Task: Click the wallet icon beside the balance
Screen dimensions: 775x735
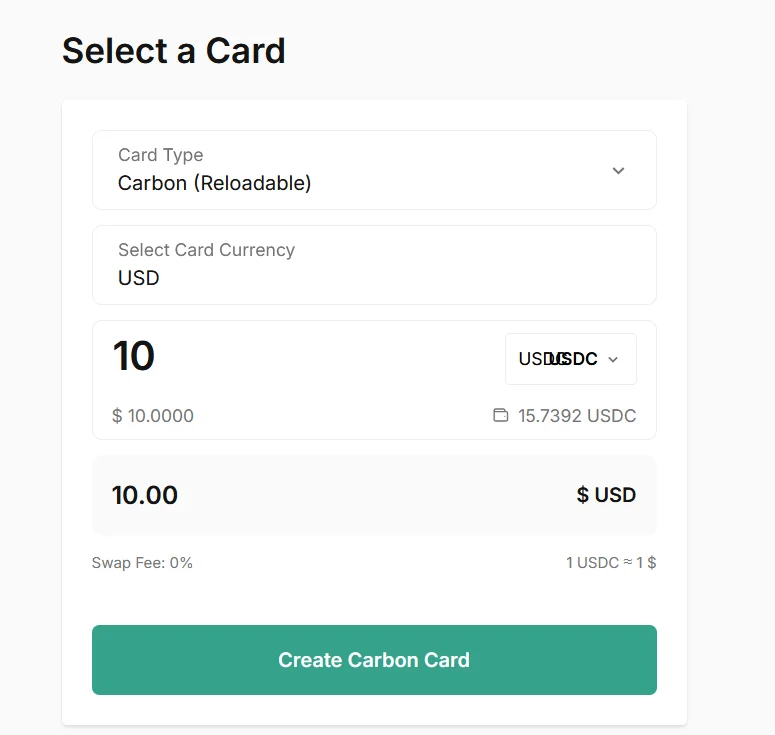Action: pos(500,415)
